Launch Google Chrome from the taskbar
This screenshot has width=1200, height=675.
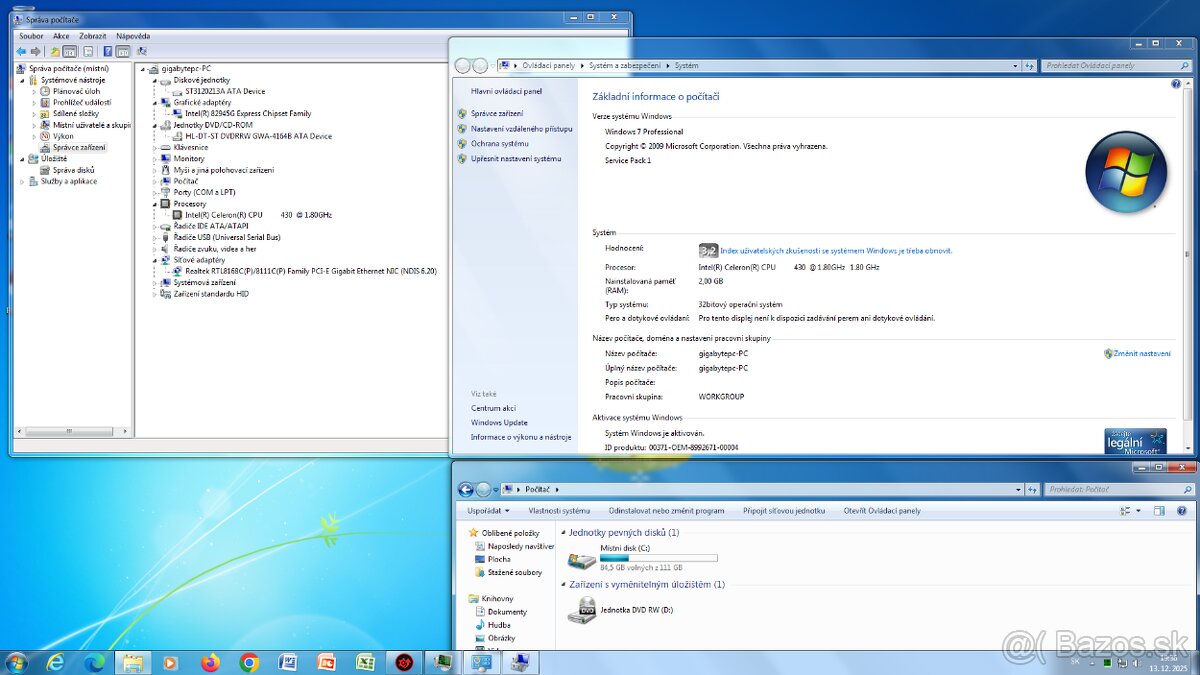click(x=249, y=662)
